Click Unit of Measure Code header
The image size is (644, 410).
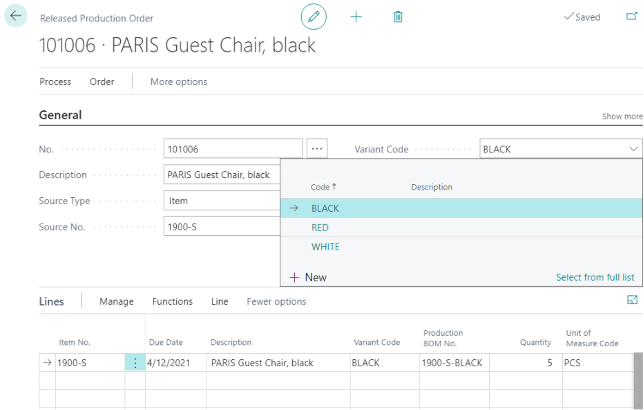(x=592, y=338)
